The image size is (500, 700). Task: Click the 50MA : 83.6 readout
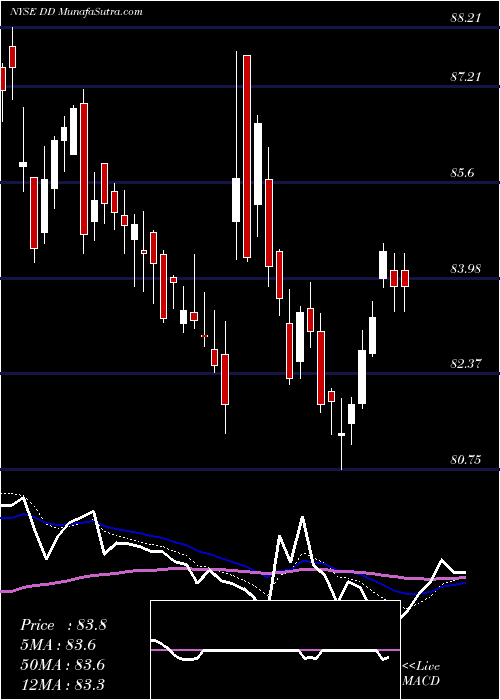[x=62, y=664]
